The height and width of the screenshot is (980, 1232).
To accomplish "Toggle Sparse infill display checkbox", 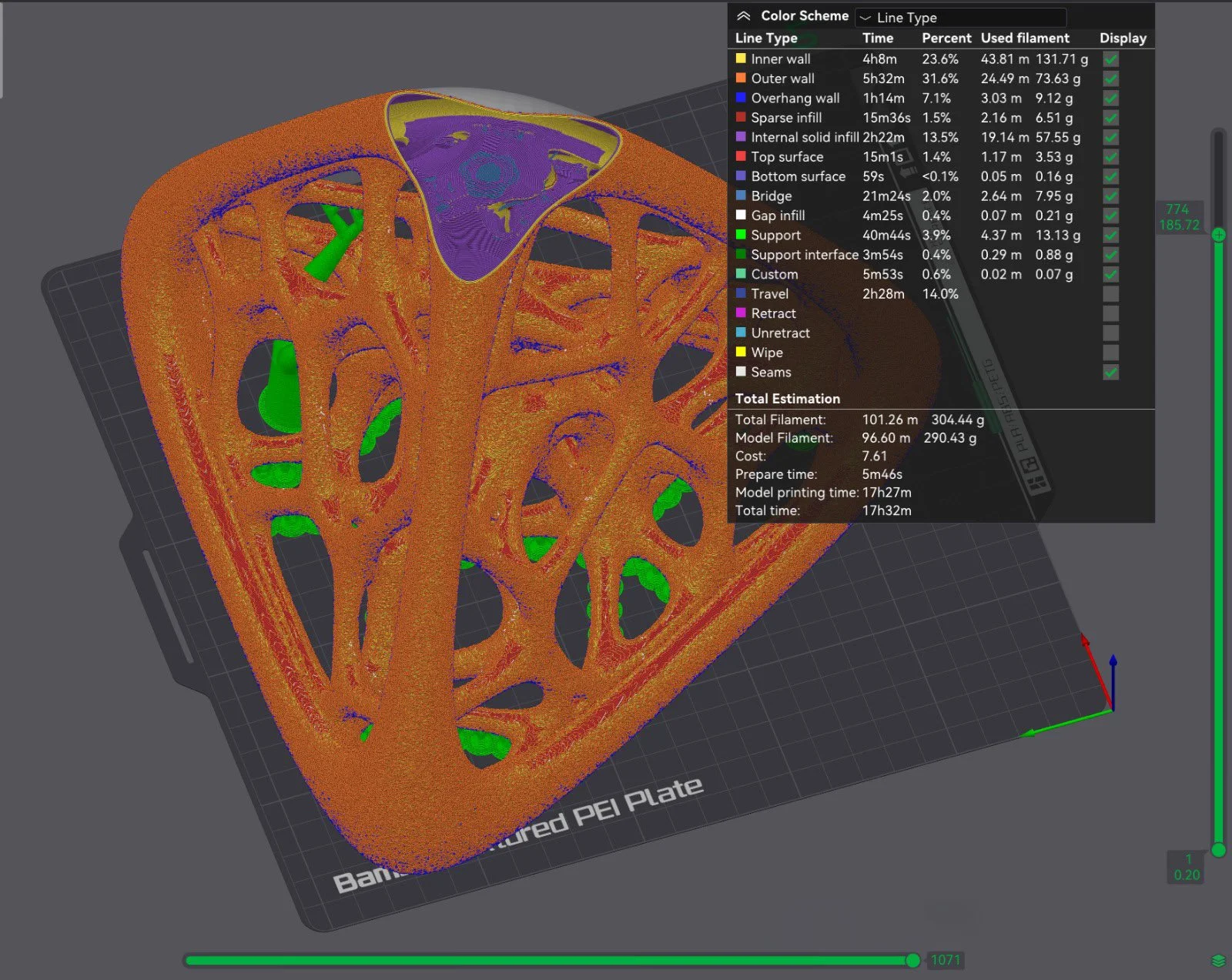I will [1110, 118].
